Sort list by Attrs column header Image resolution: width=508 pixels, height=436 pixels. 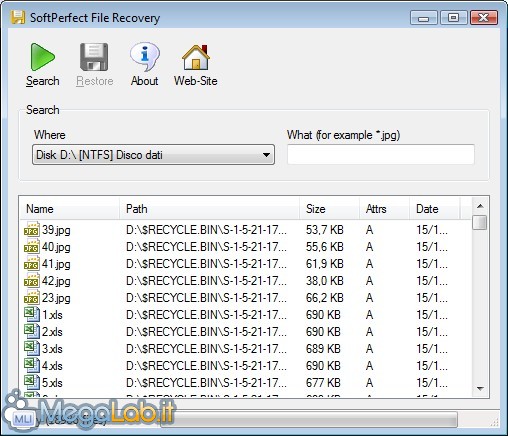[384, 209]
